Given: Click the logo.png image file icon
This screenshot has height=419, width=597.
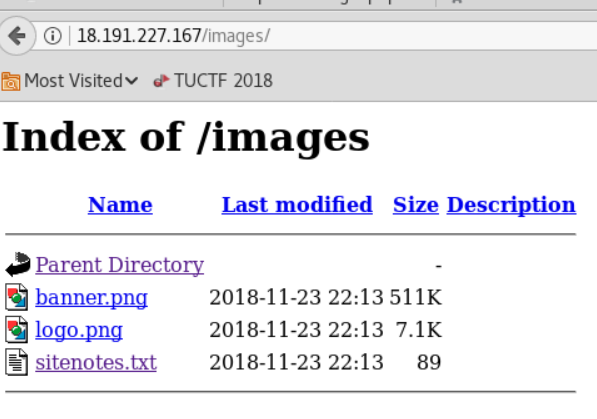Looking at the screenshot, I should coord(17,329).
